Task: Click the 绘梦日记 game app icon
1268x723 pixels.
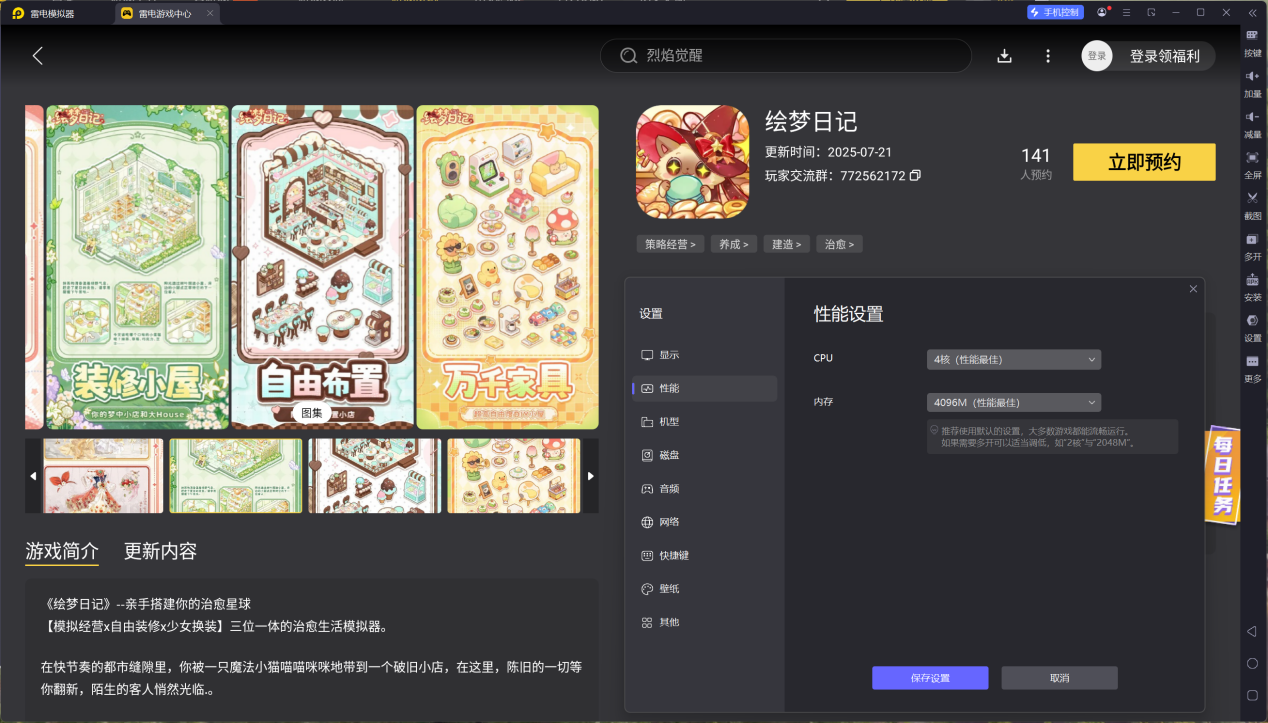Action: click(692, 162)
